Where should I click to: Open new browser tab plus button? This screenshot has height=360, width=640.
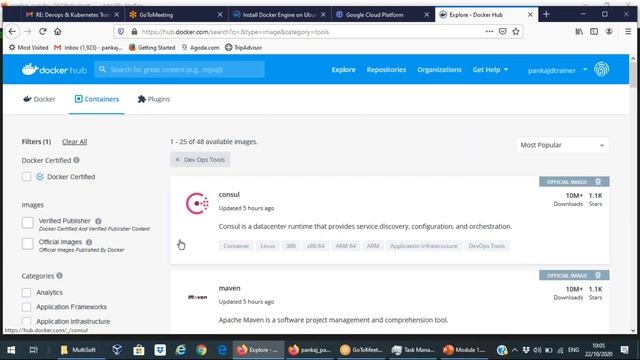(546, 14)
